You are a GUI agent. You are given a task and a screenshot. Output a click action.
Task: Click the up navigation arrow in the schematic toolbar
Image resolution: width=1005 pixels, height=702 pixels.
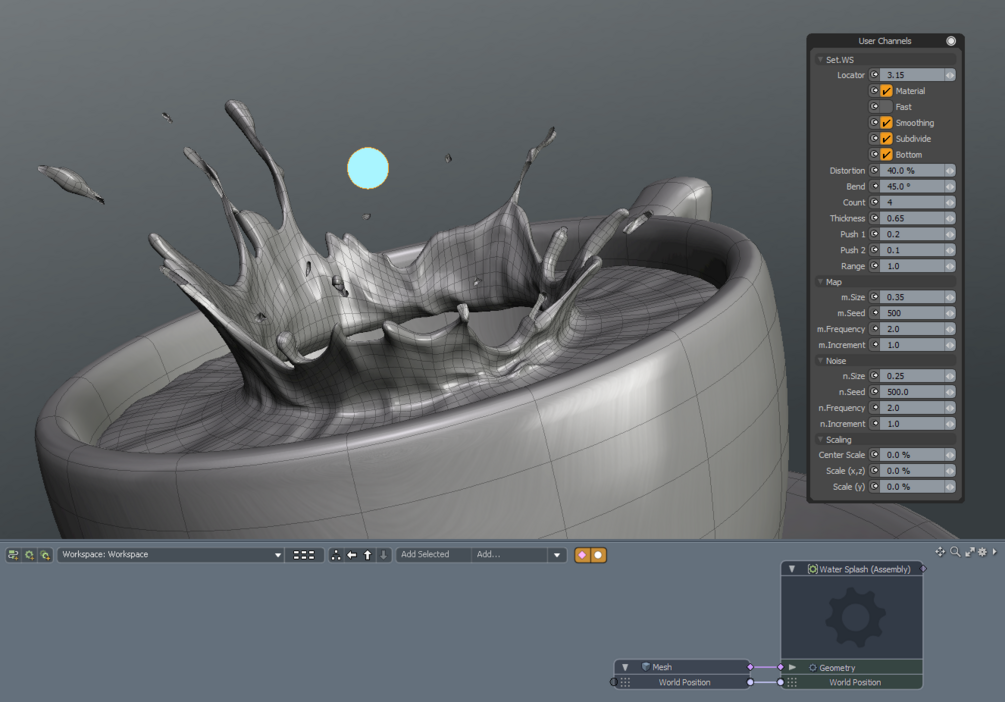click(368, 554)
